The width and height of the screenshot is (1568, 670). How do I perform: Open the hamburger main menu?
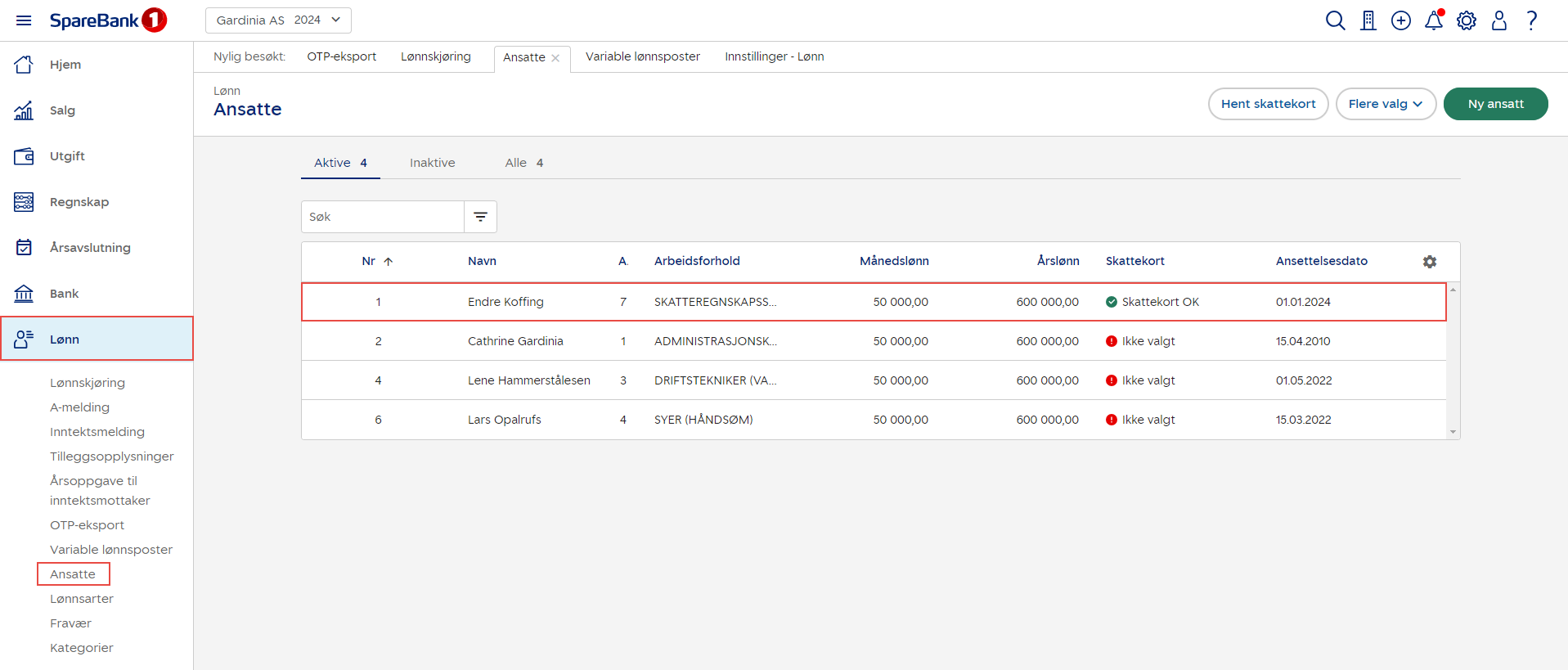tap(24, 20)
